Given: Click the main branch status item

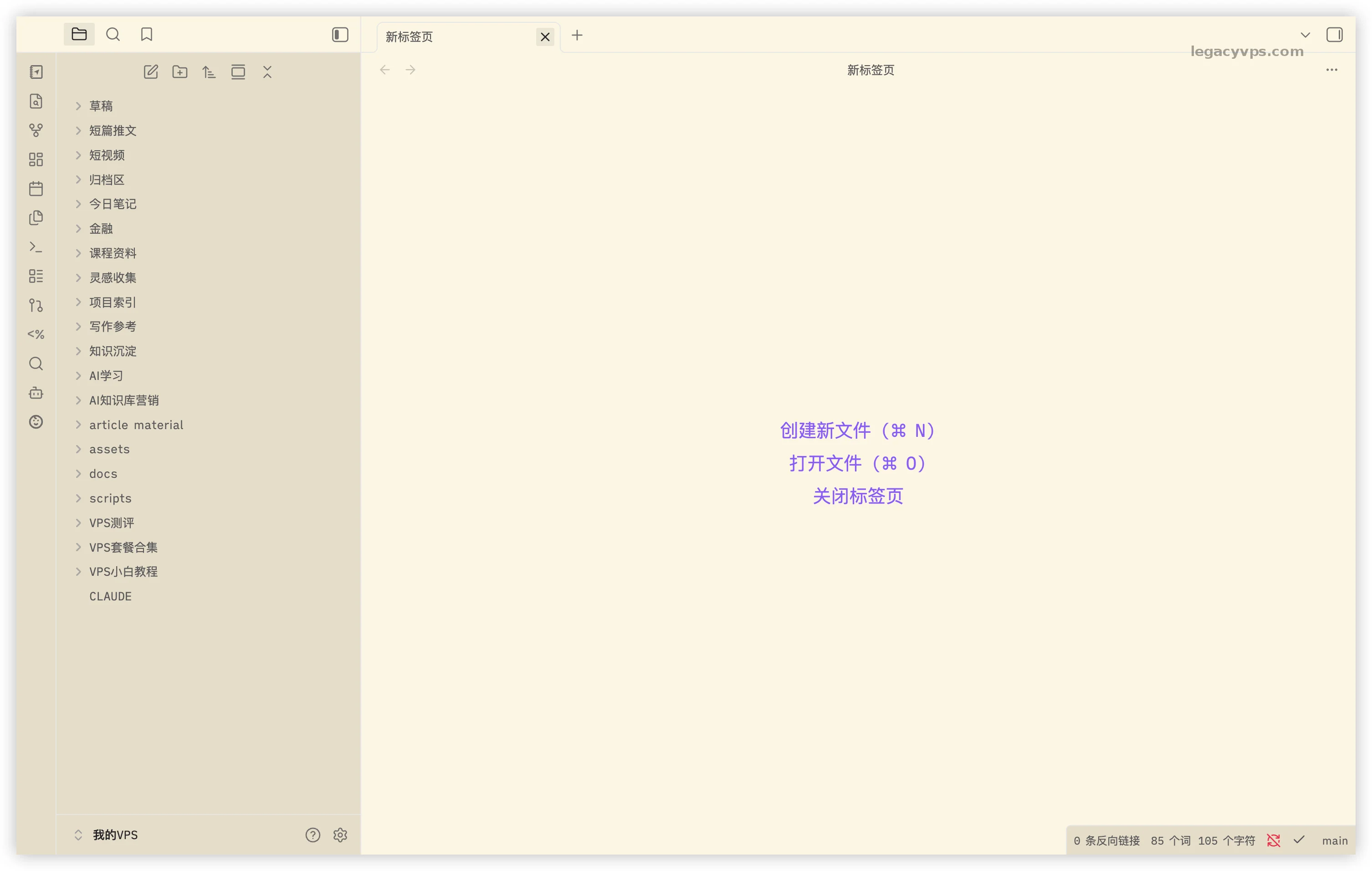Looking at the screenshot, I should [x=1334, y=841].
